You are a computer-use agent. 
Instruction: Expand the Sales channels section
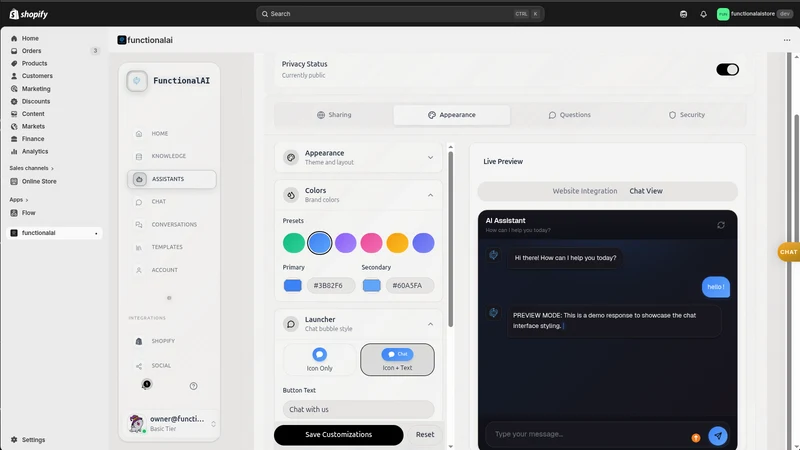tap(31, 168)
